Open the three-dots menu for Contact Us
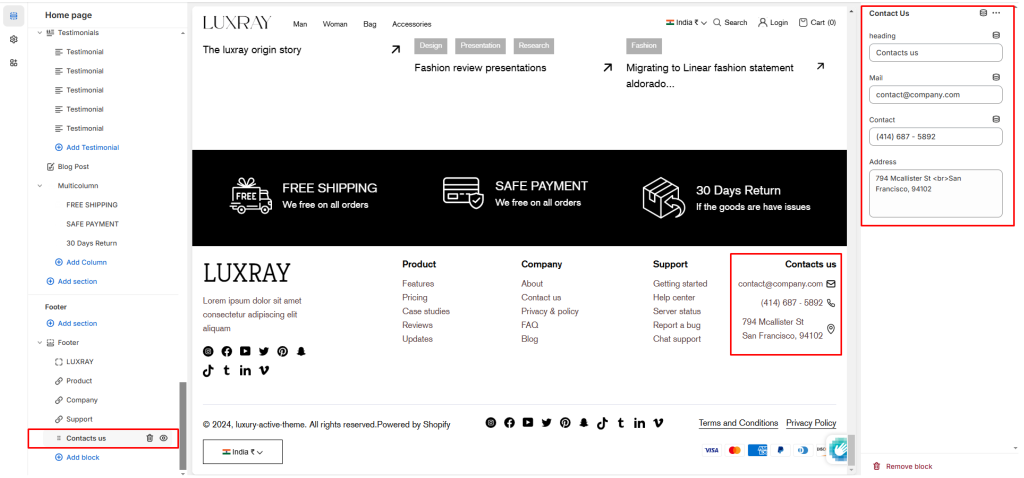 pyautogui.click(x=996, y=13)
